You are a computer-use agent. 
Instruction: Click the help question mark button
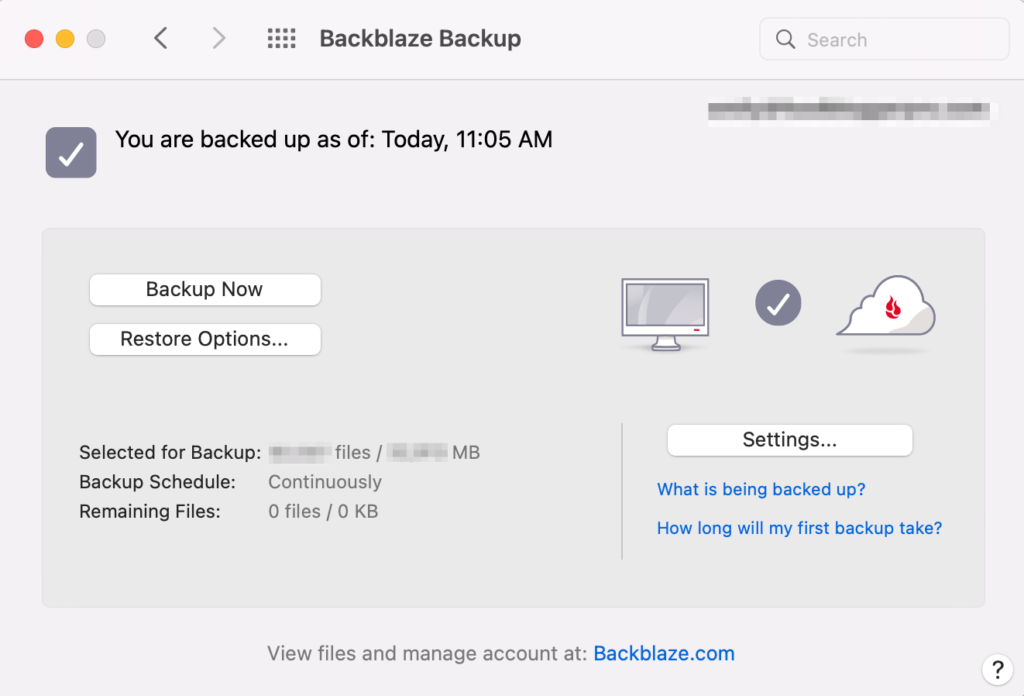pyautogui.click(x=997, y=669)
